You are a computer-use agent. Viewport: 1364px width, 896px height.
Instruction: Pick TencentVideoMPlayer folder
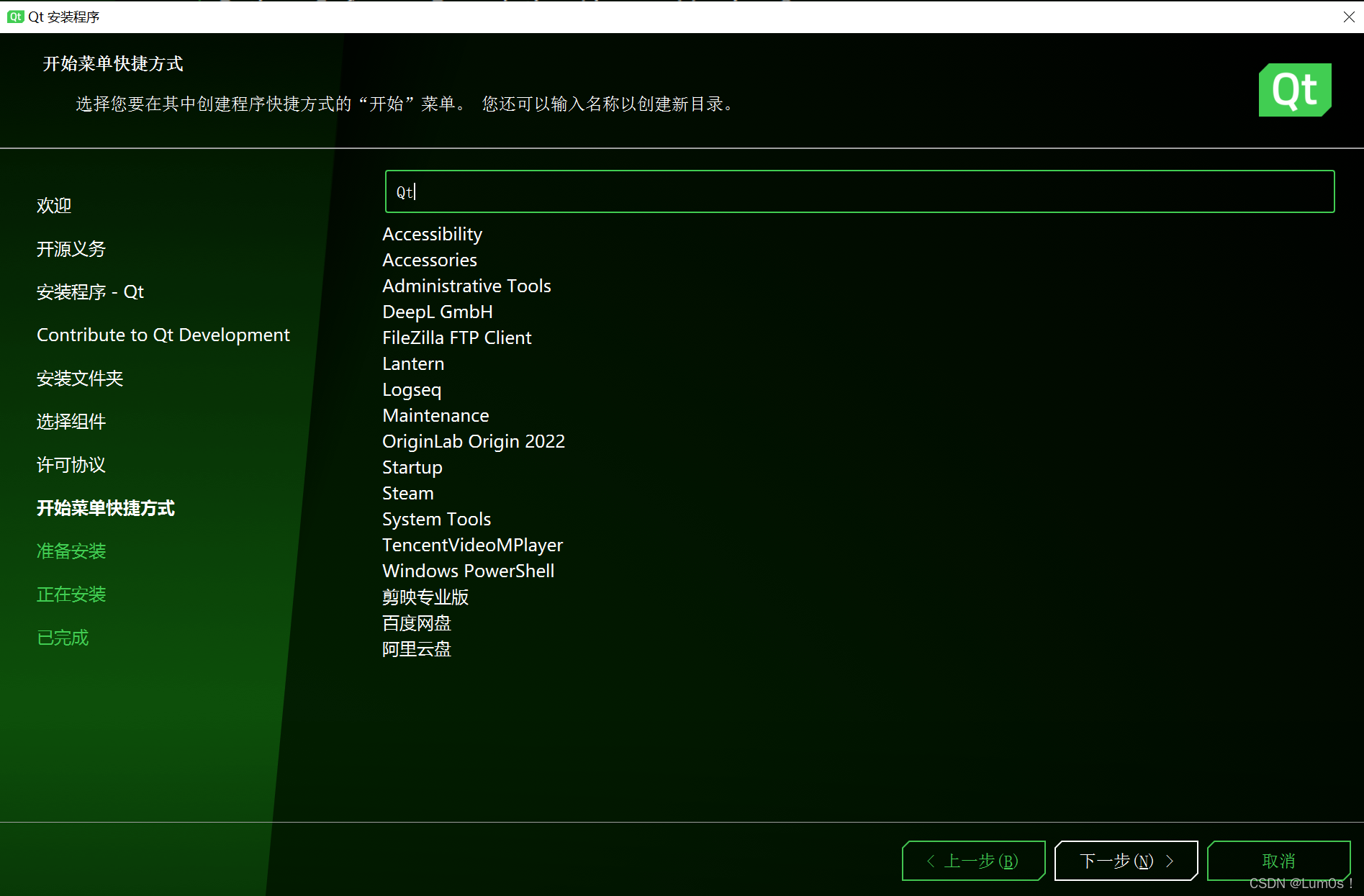click(473, 546)
